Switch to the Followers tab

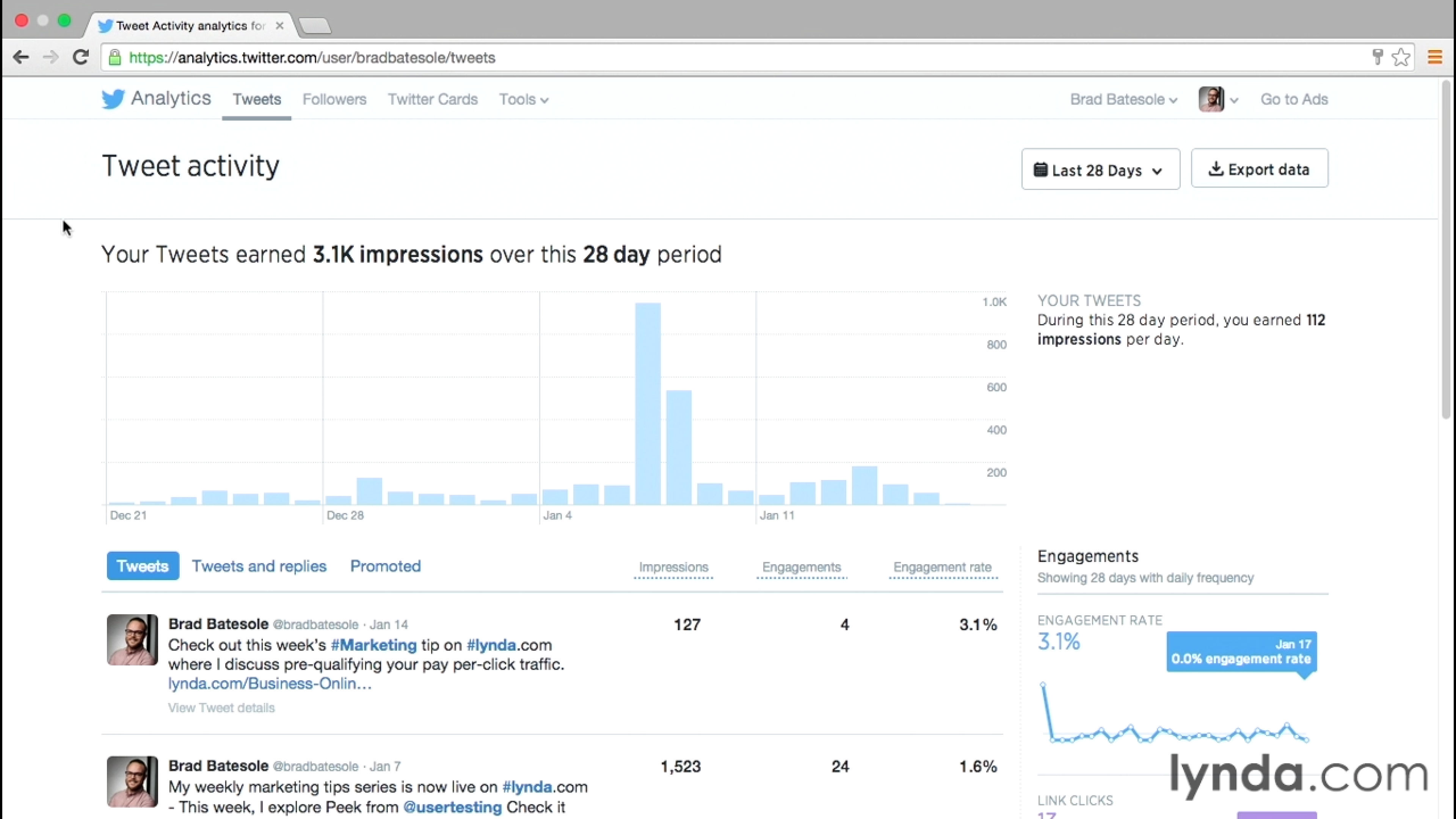(334, 99)
